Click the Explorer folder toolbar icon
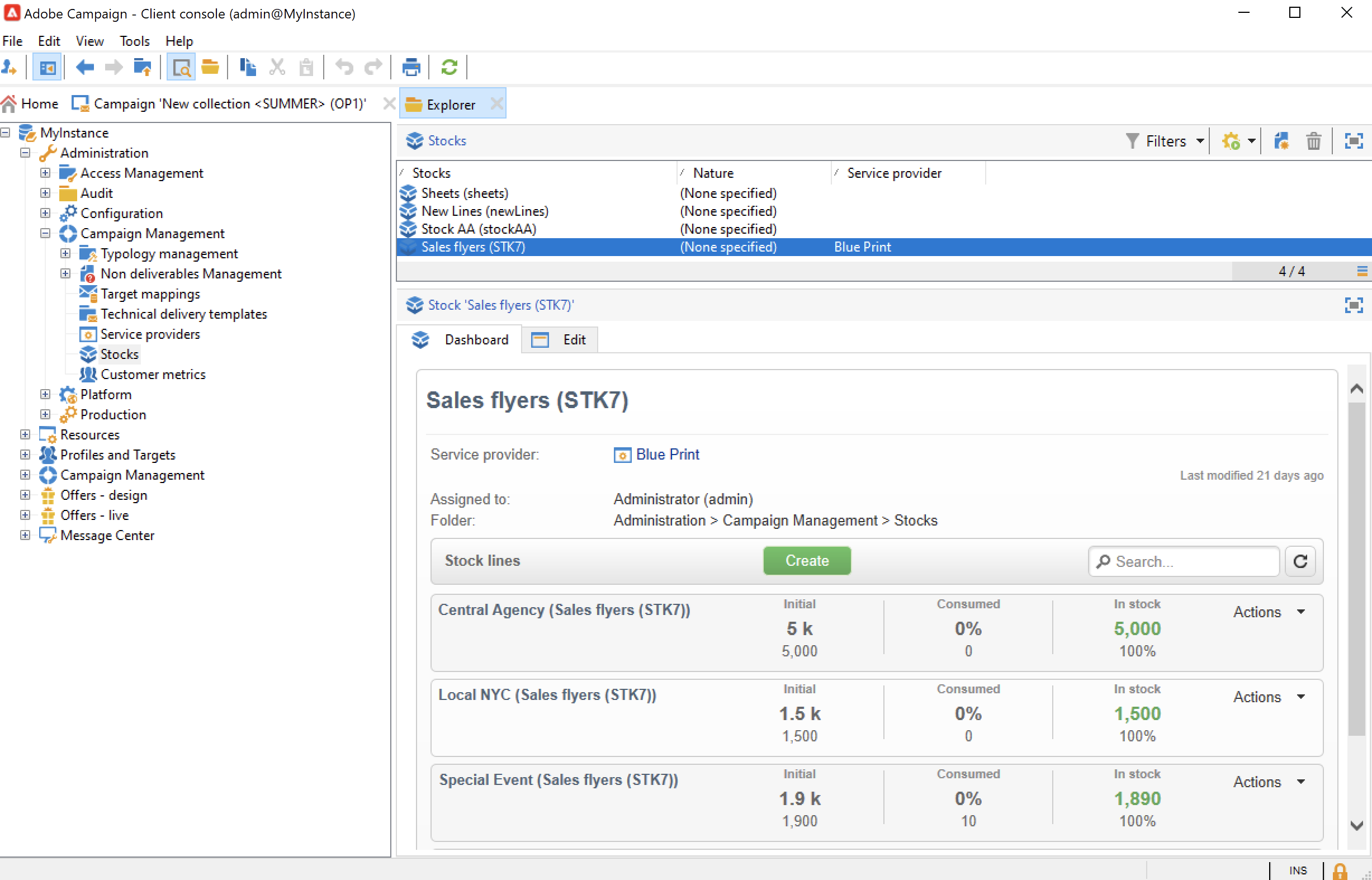Viewport: 1372px width, 880px height. click(210, 68)
